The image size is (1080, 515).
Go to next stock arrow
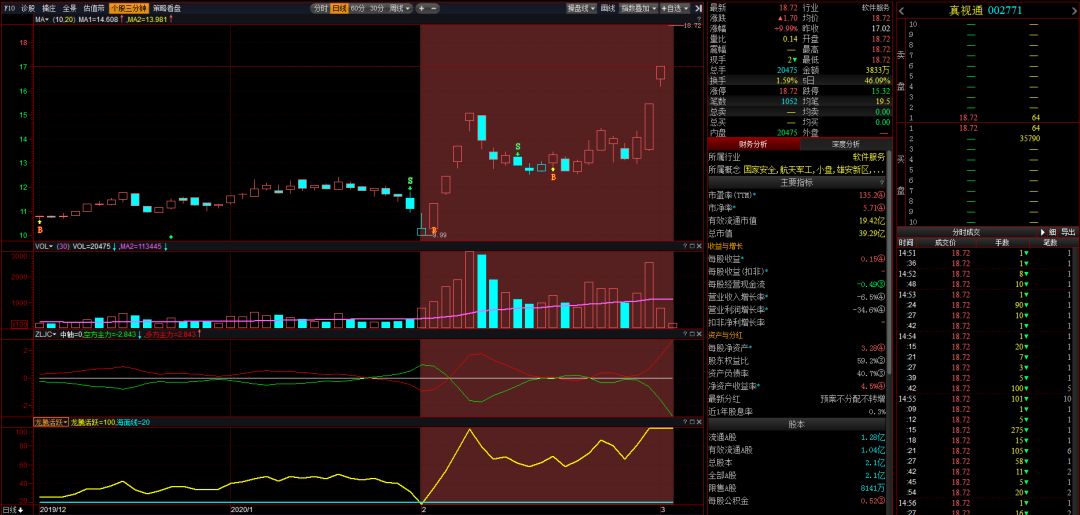click(x=1073, y=10)
